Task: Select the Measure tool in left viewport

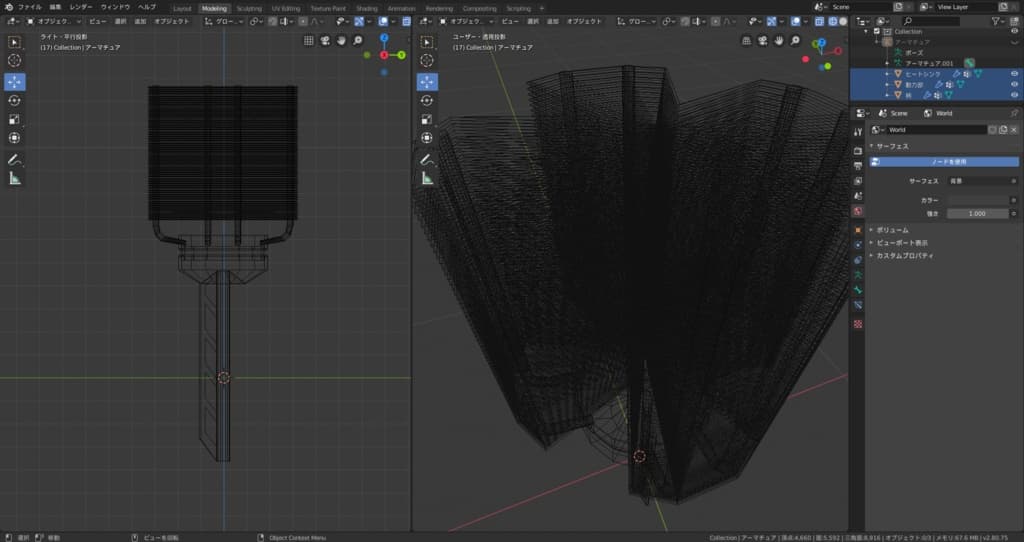Action: (x=15, y=178)
